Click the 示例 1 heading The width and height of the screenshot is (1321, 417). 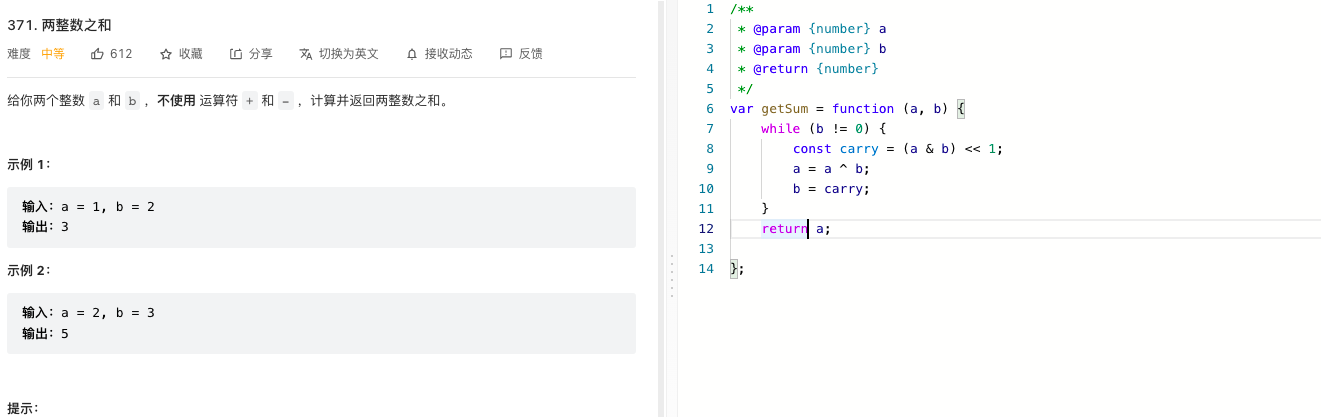[29, 164]
